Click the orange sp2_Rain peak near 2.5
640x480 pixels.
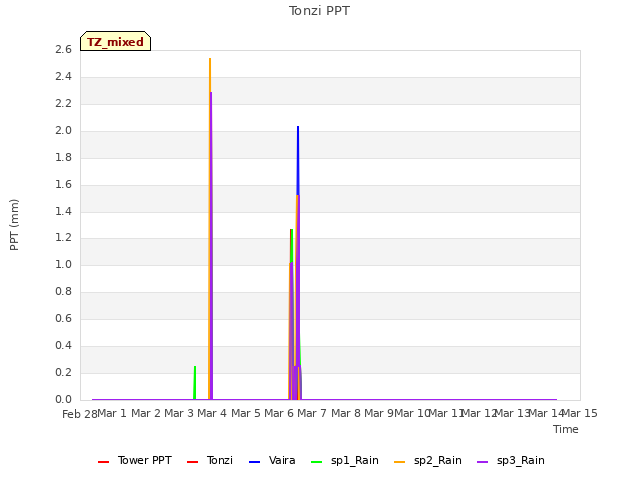(x=210, y=59)
